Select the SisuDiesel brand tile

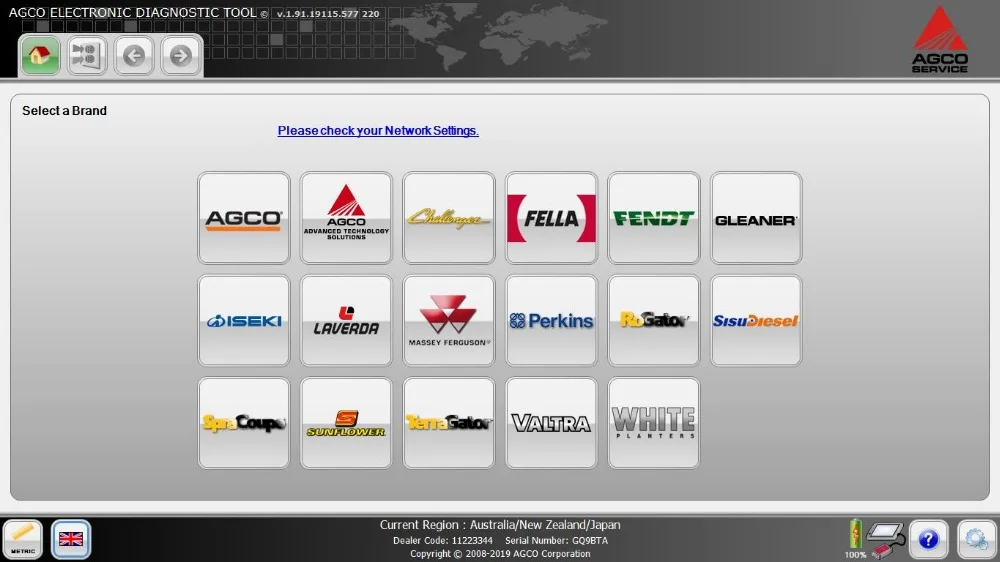[756, 321]
